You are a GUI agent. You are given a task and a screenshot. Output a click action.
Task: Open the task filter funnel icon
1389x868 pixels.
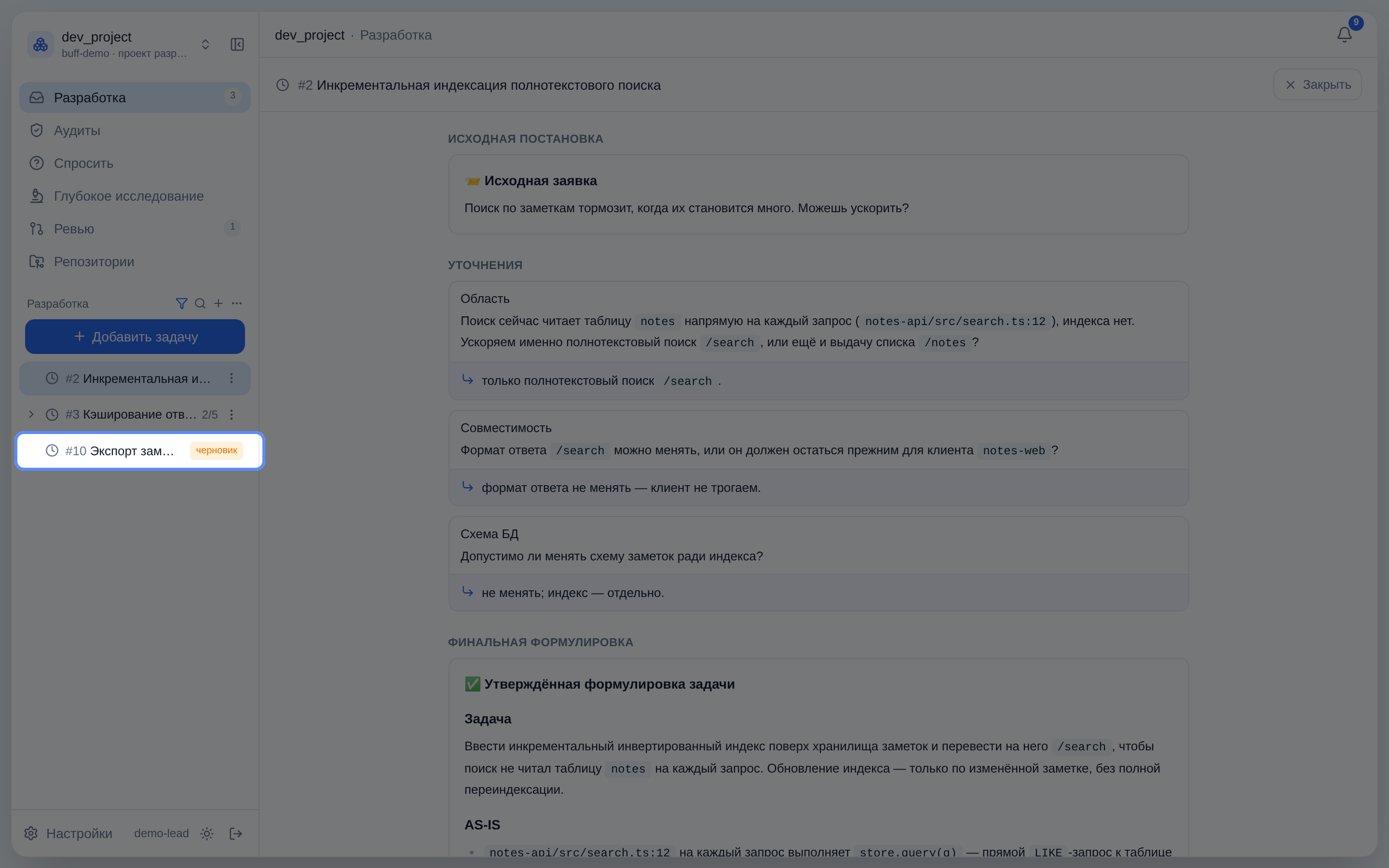pos(181,303)
